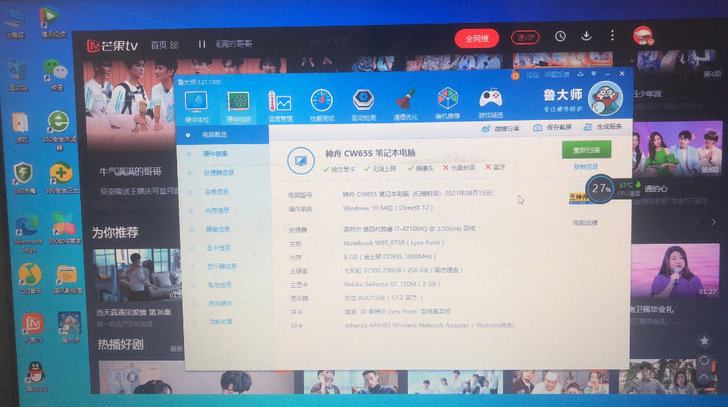Click 牛气满满的哥哥 title text
728x407 pixels.
tap(130, 172)
